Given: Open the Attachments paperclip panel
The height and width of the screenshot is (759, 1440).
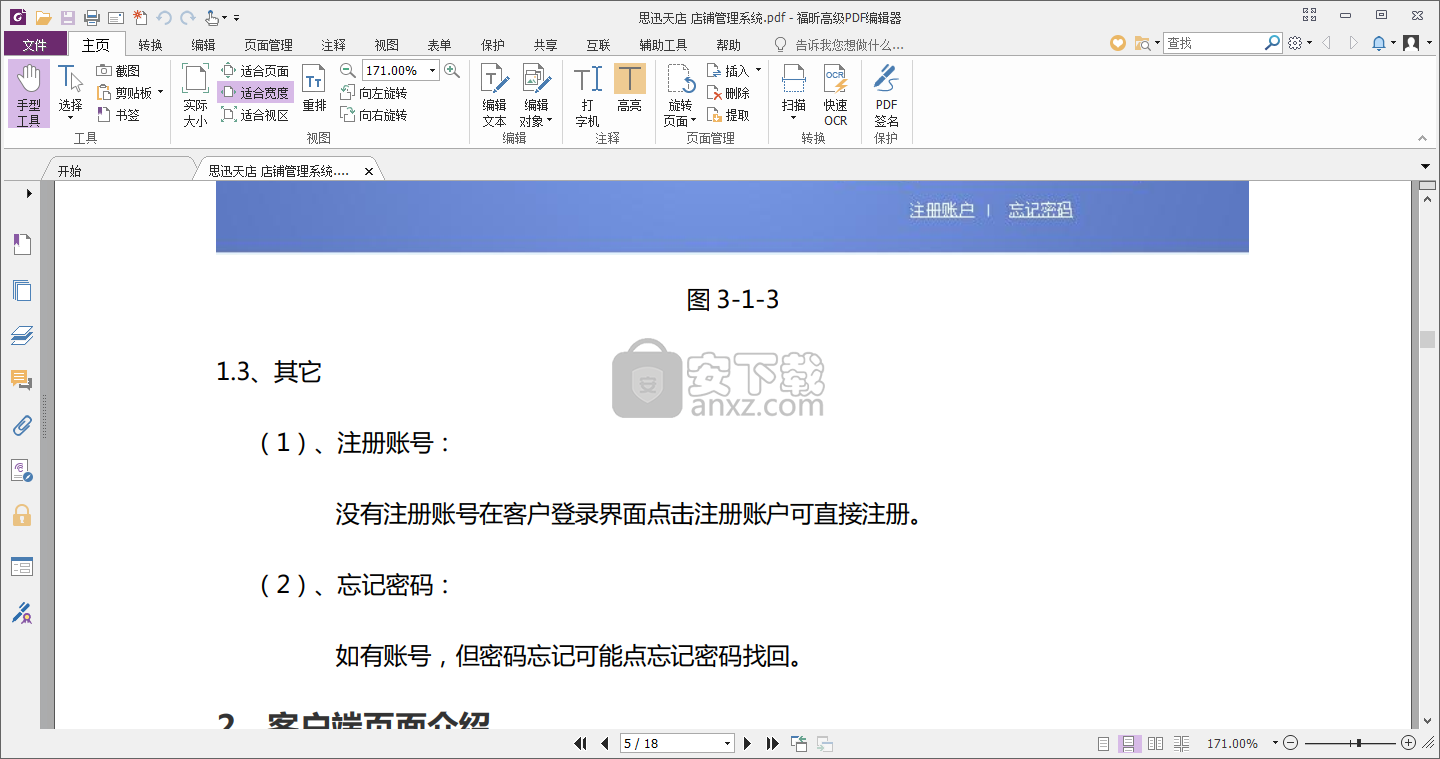Looking at the screenshot, I should (22, 426).
